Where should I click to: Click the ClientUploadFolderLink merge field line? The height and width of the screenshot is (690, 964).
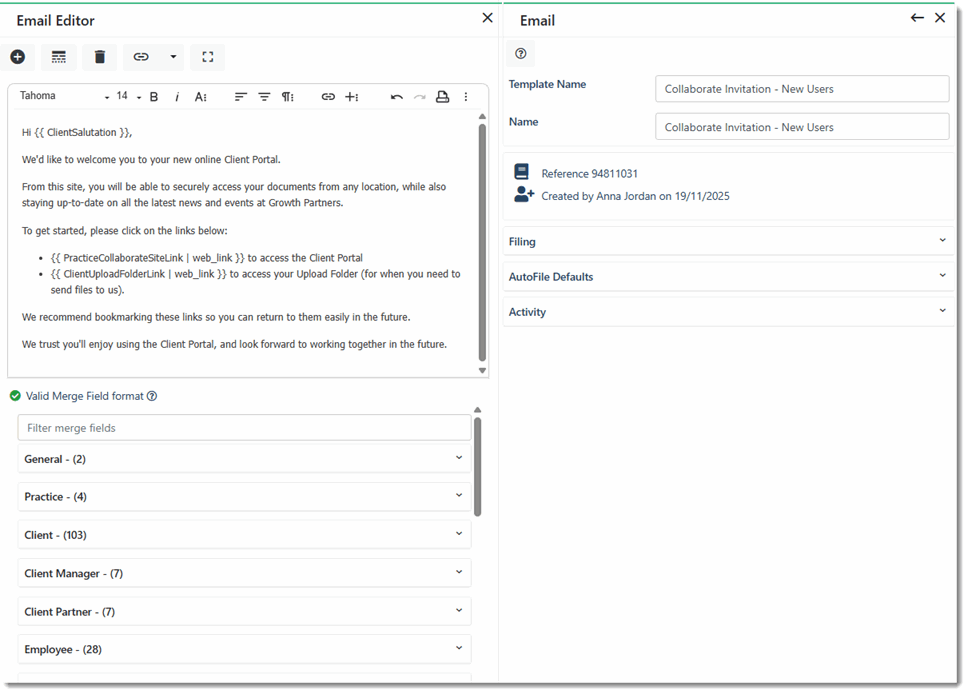(255, 282)
